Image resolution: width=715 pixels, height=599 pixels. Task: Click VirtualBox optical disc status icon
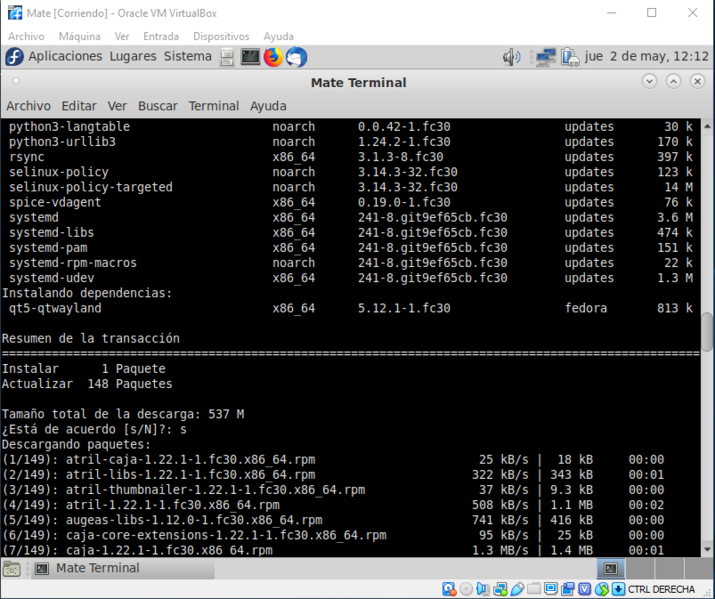(x=466, y=589)
